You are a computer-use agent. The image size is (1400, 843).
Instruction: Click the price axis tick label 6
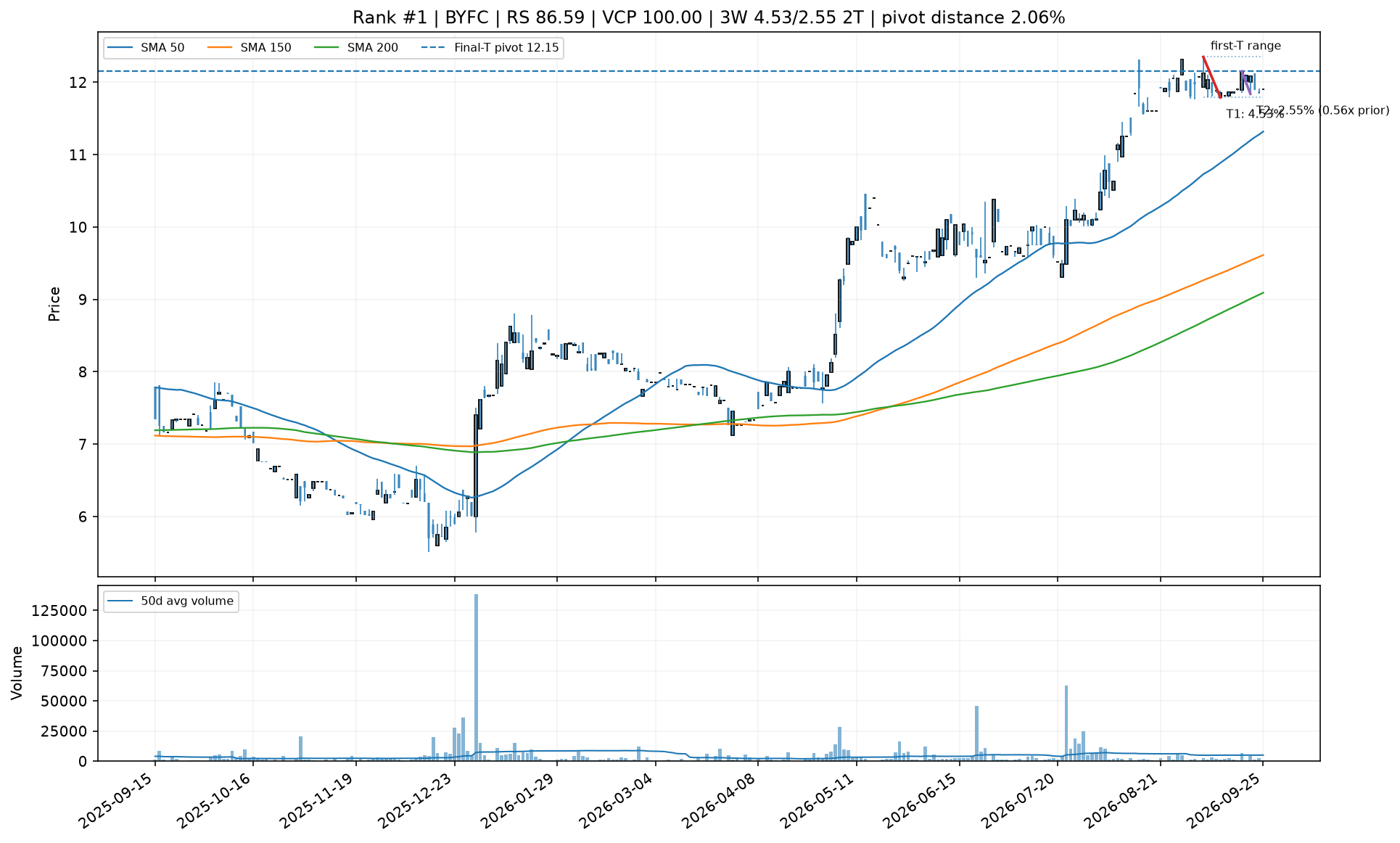83,517
